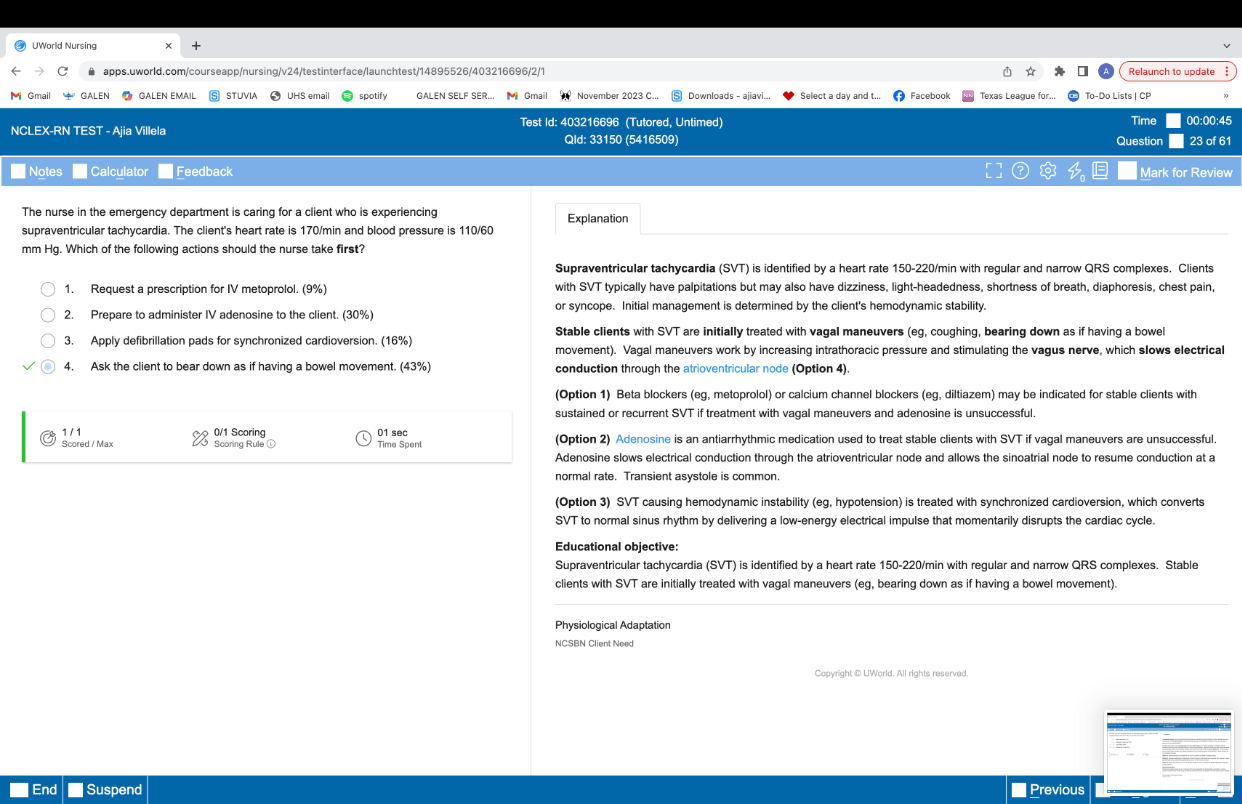Open the settings gear in test toolbar

[1048, 171]
